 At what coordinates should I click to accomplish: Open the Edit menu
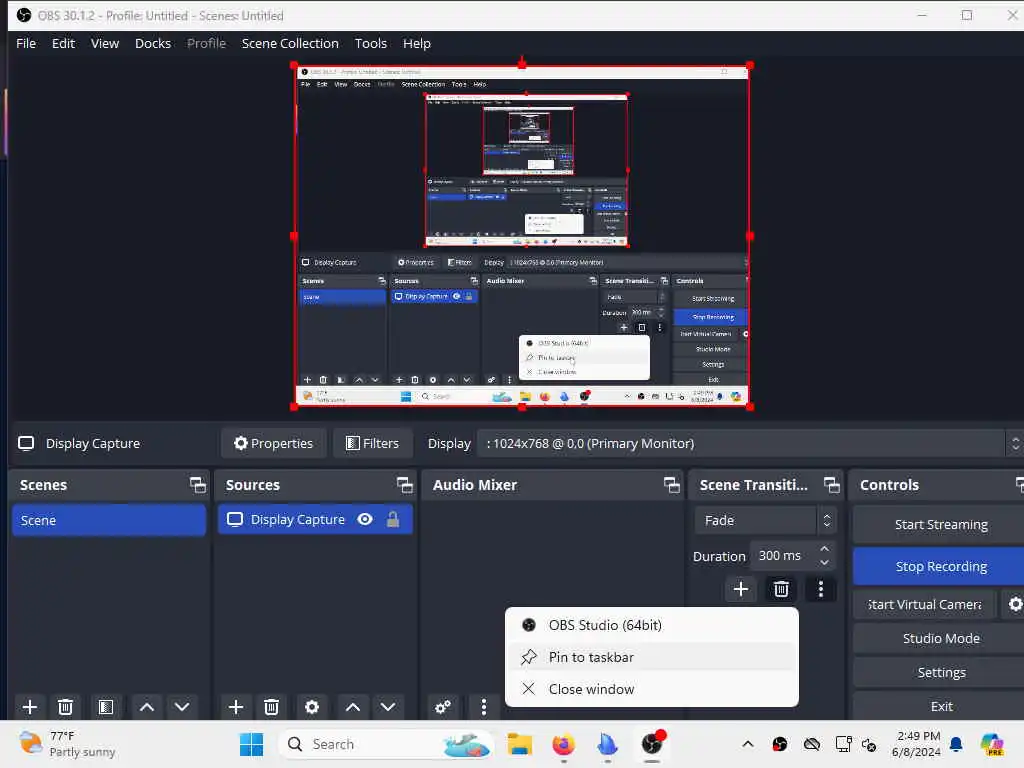pyautogui.click(x=63, y=44)
